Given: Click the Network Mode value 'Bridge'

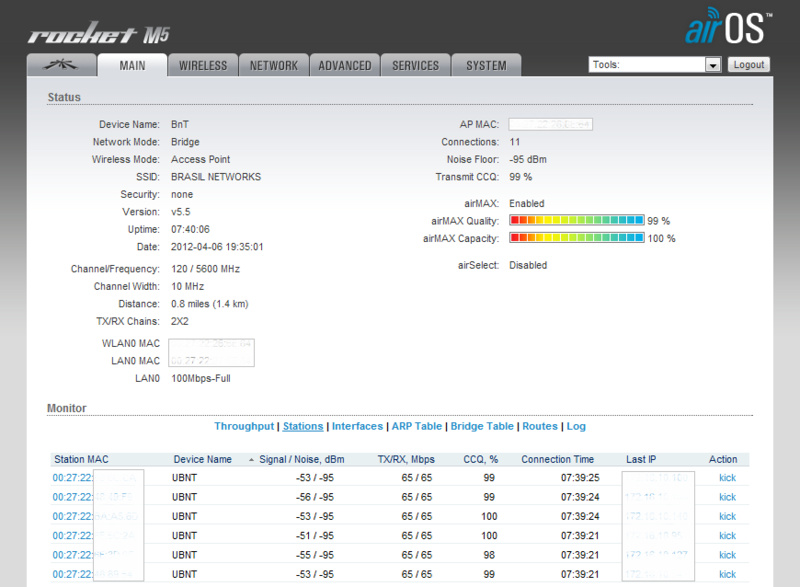Looking at the screenshot, I should (185, 142).
